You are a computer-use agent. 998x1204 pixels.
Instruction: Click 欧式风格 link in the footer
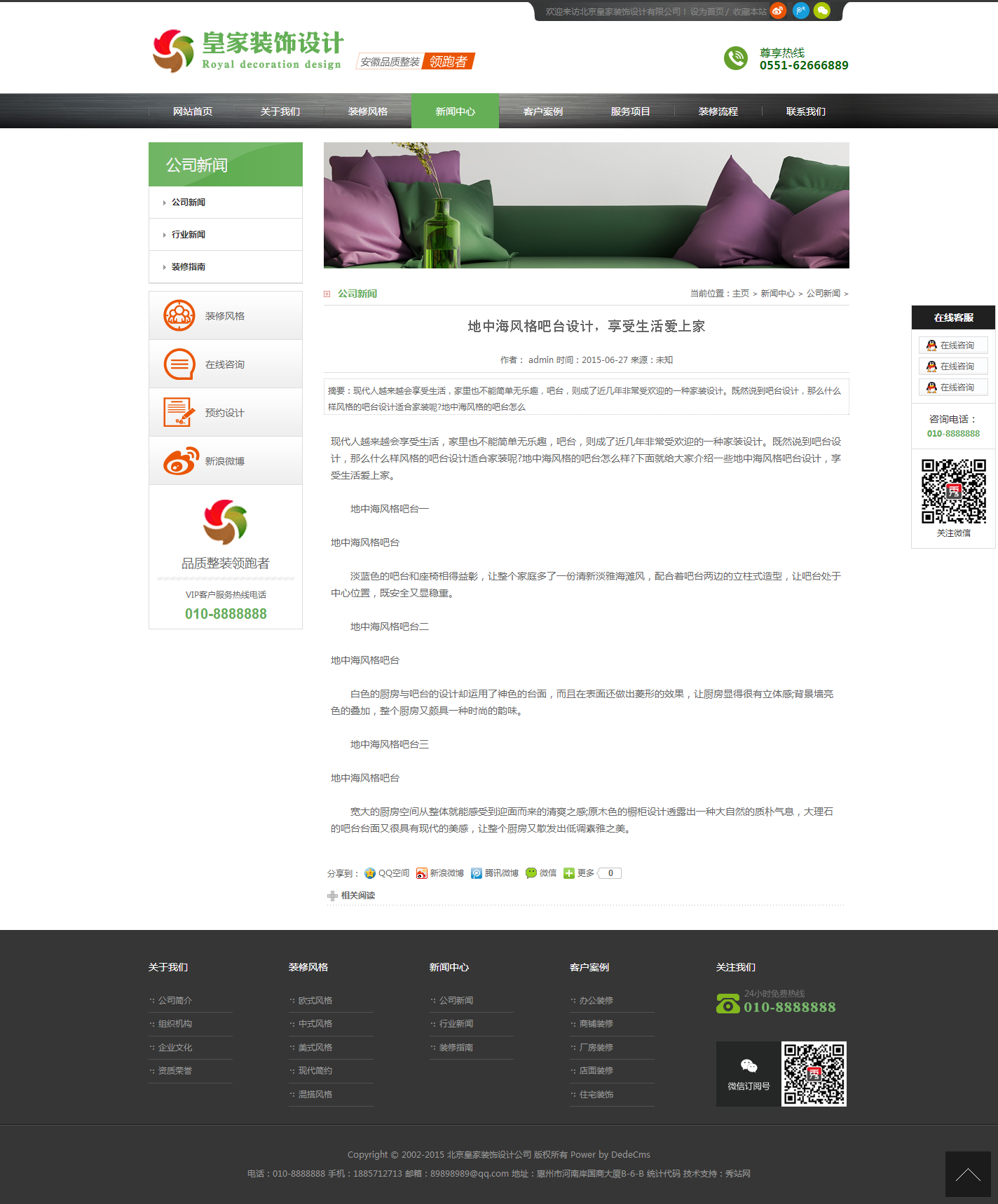[x=315, y=1001]
